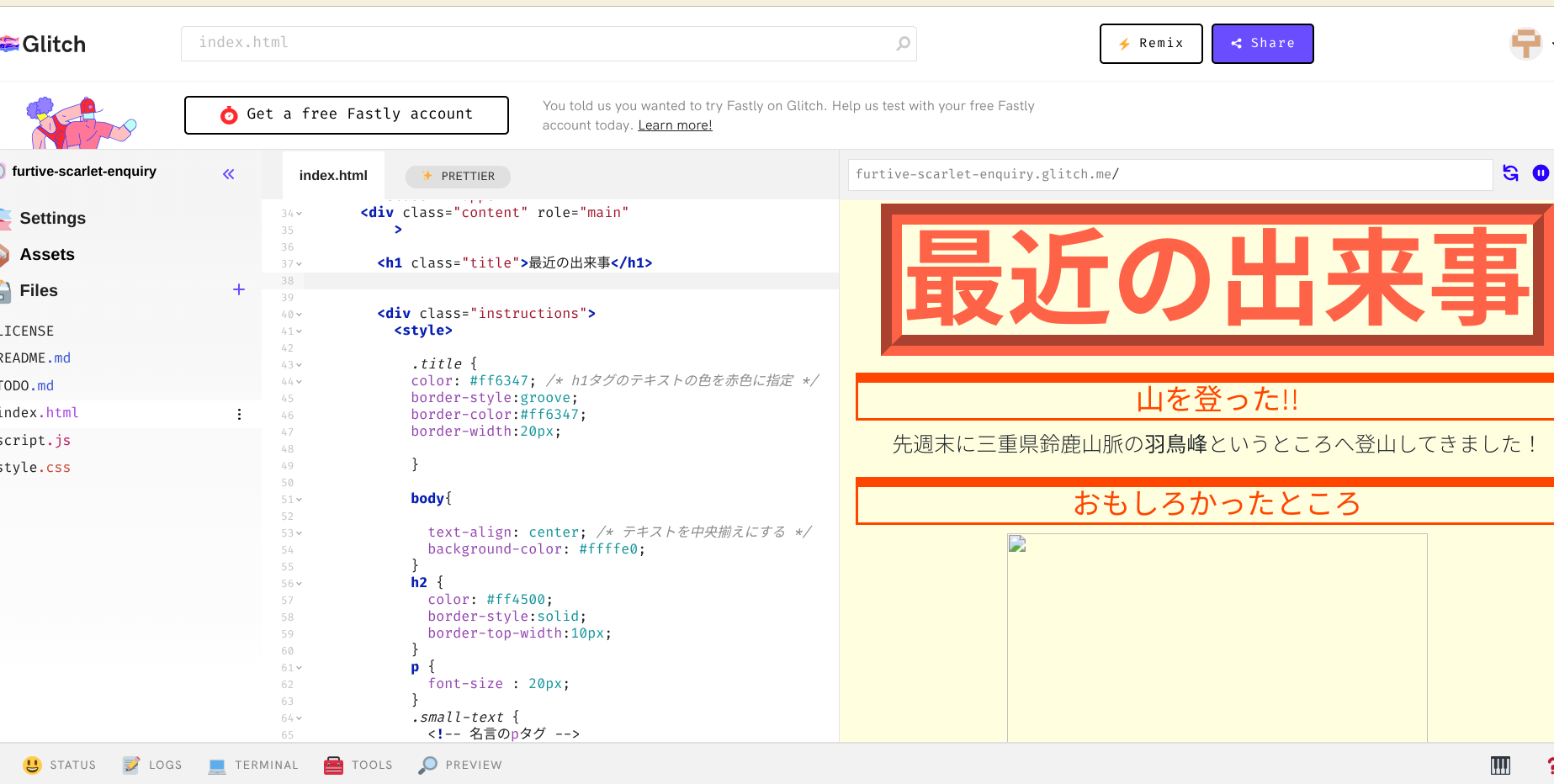Open the Terminal
The height and width of the screenshot is (784, 1554).
coord(253,765)
